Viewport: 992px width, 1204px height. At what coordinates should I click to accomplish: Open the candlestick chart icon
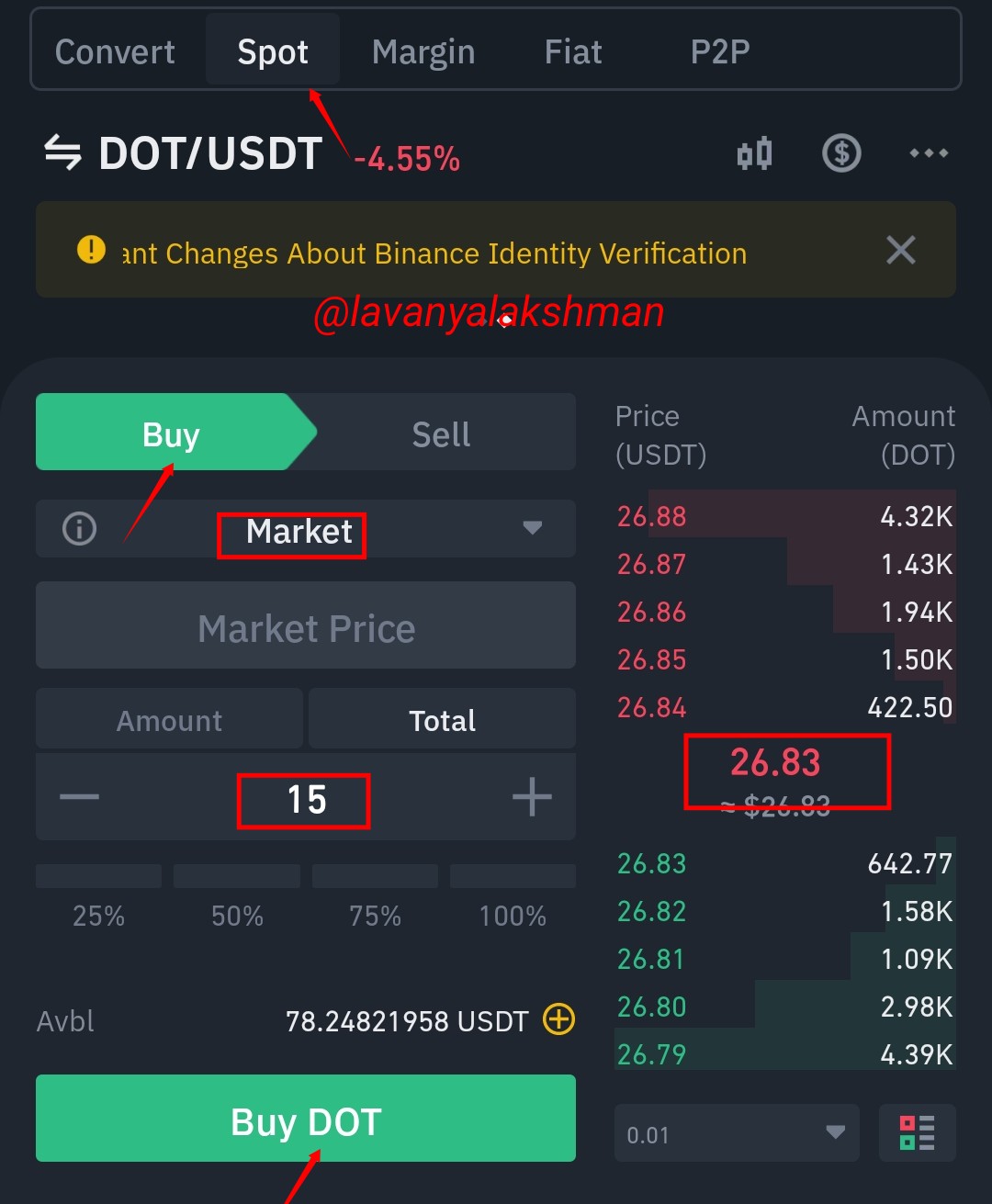pyautogui.click(x=754, y=153)
